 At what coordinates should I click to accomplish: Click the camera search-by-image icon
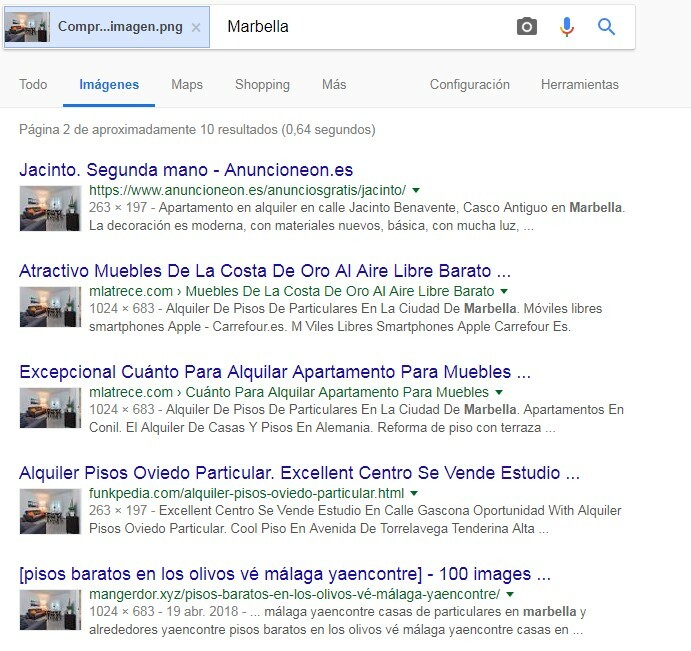pyautogui.click(x=527, y=27)
